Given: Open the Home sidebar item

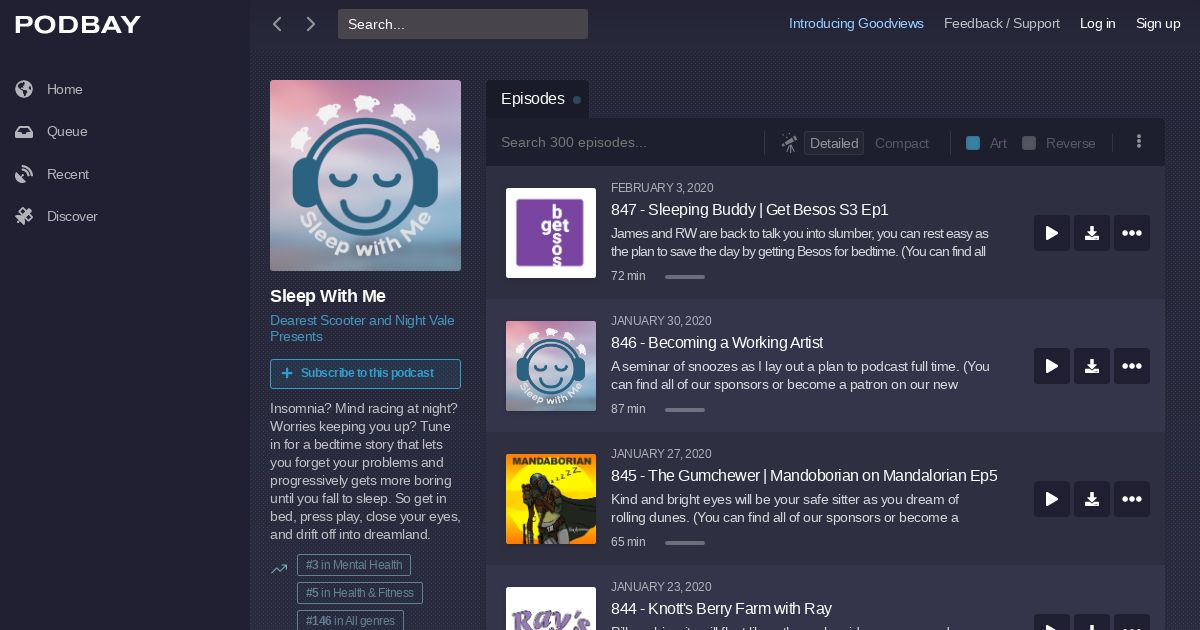Looking at the screenshot, I should [x=64, y=89].
